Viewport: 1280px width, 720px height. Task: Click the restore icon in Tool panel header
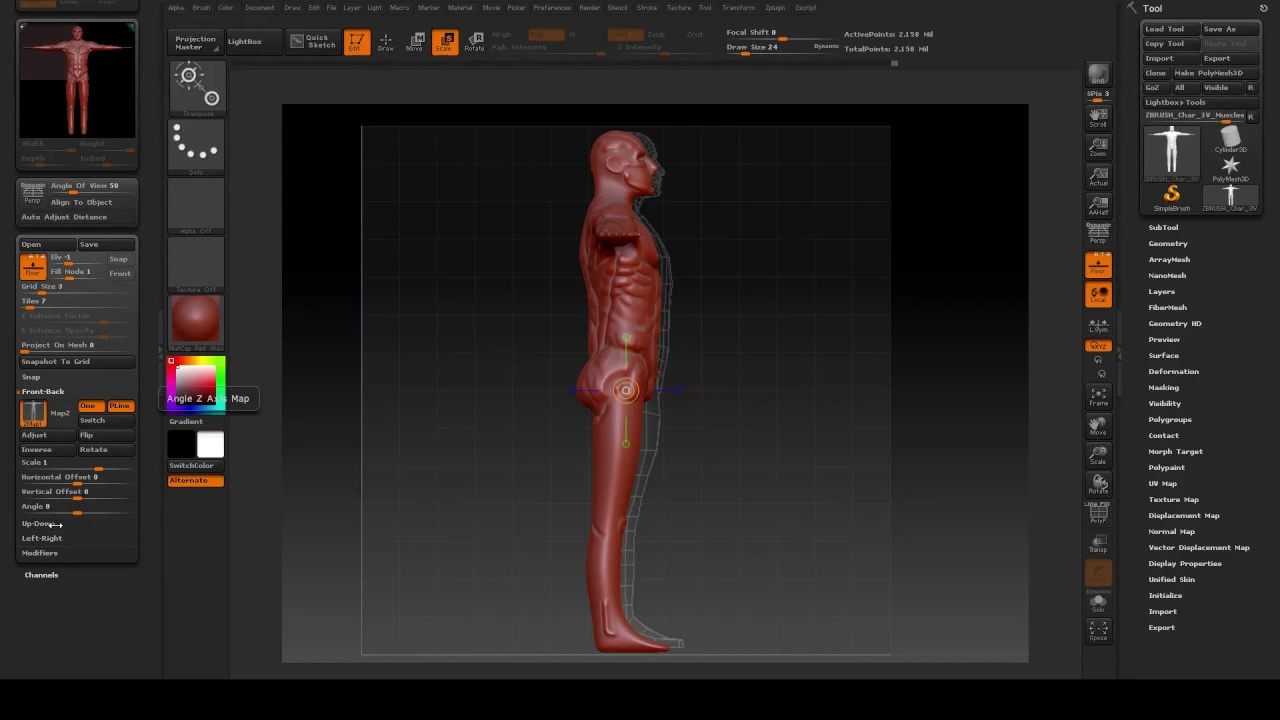1263,8
